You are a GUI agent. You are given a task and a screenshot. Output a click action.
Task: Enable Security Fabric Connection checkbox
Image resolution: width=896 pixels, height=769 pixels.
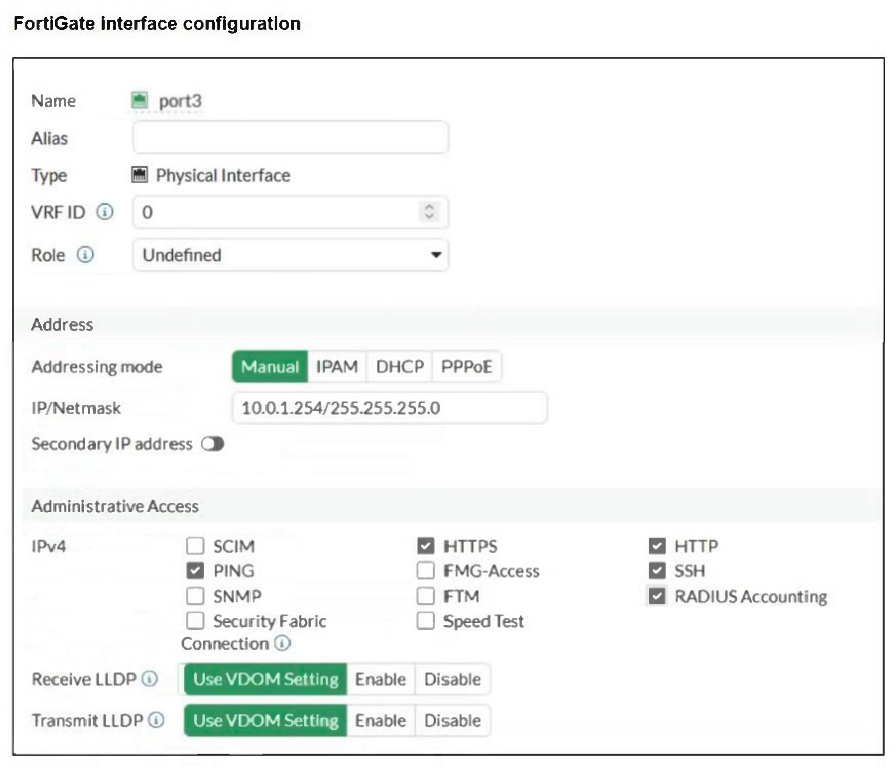pos(195,620)
